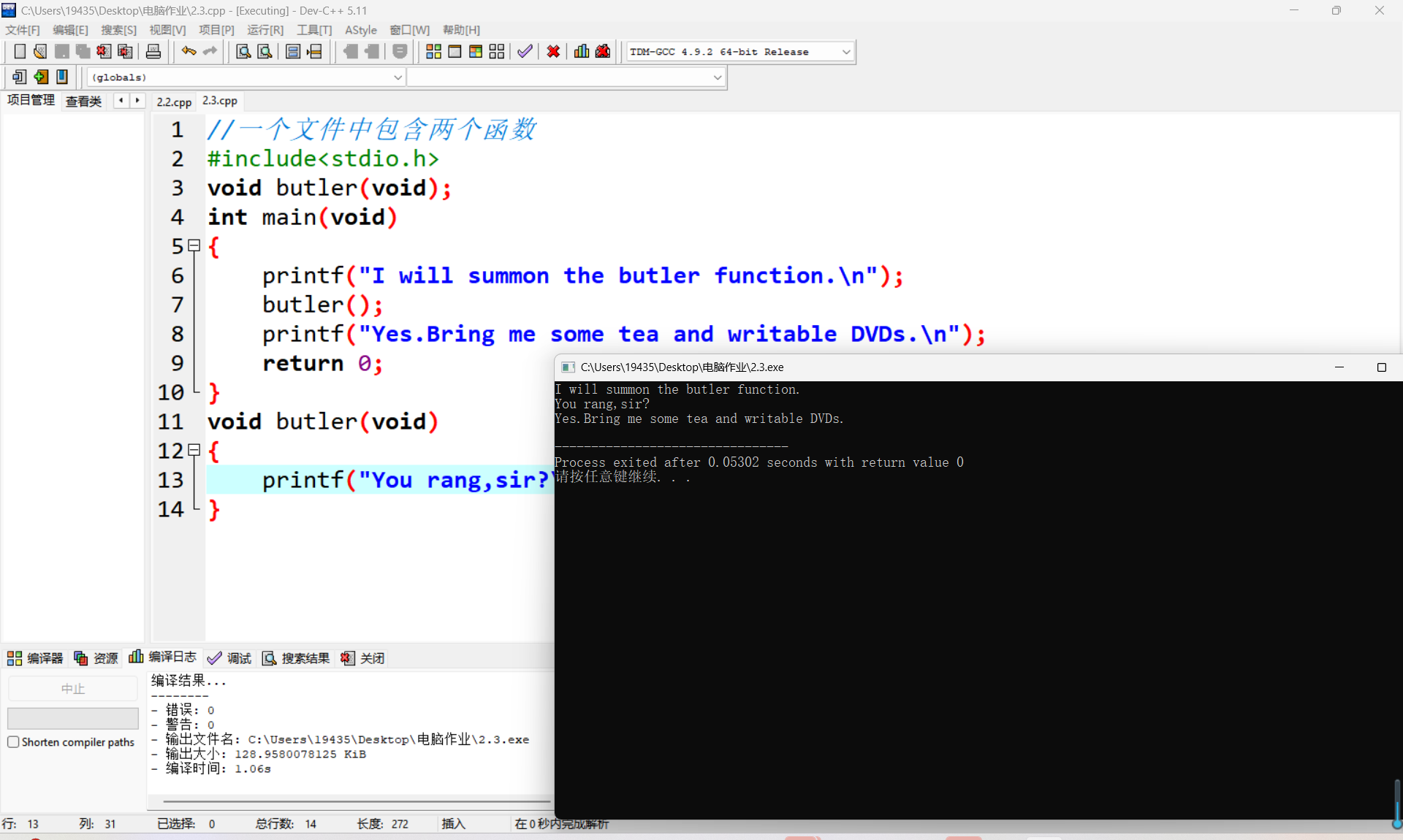Click the Undo arrow icon
The width and height of the screenshot is (1403, 840).
click(x=189, y=51)
